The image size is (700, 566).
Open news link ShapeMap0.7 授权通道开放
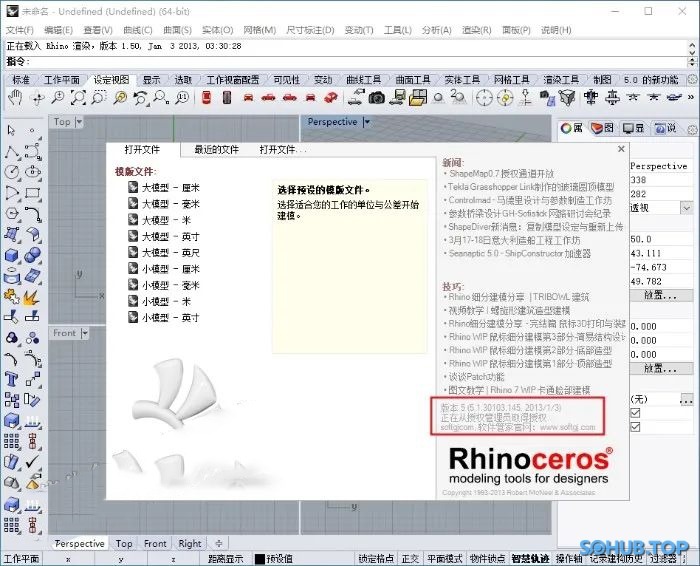501,174
